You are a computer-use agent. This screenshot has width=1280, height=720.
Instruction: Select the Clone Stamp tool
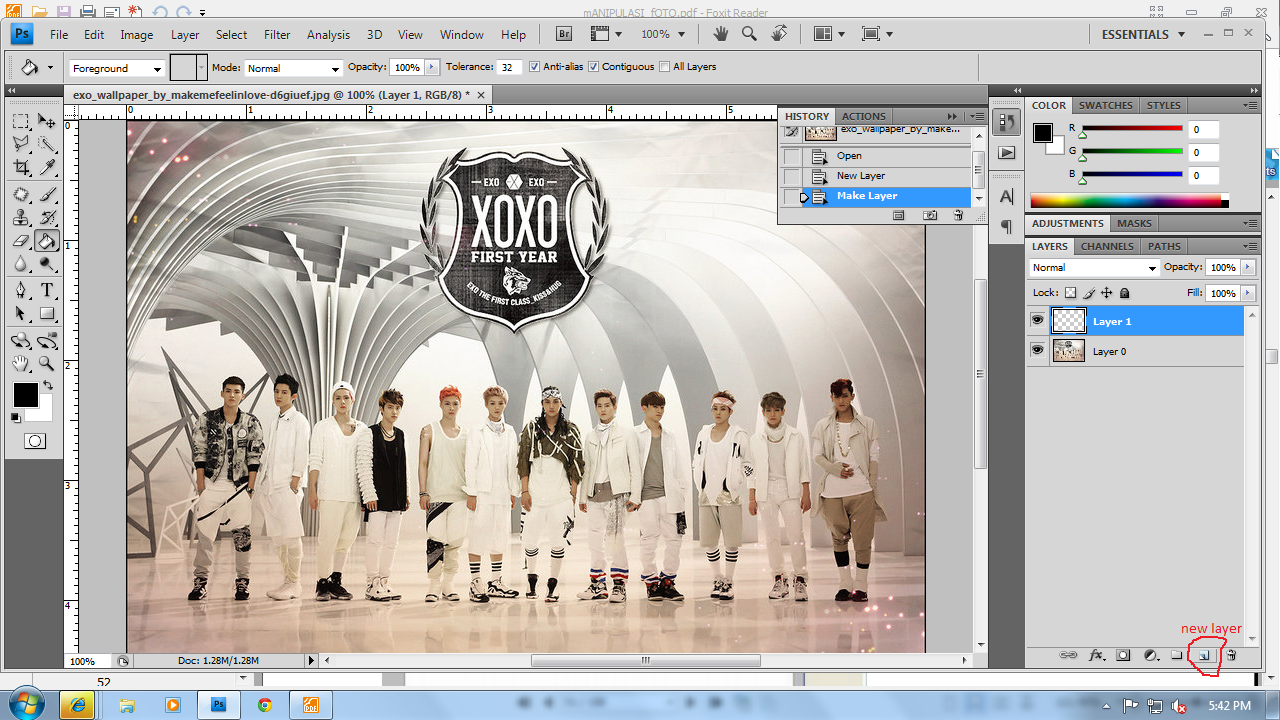click(x=20, y=217)
